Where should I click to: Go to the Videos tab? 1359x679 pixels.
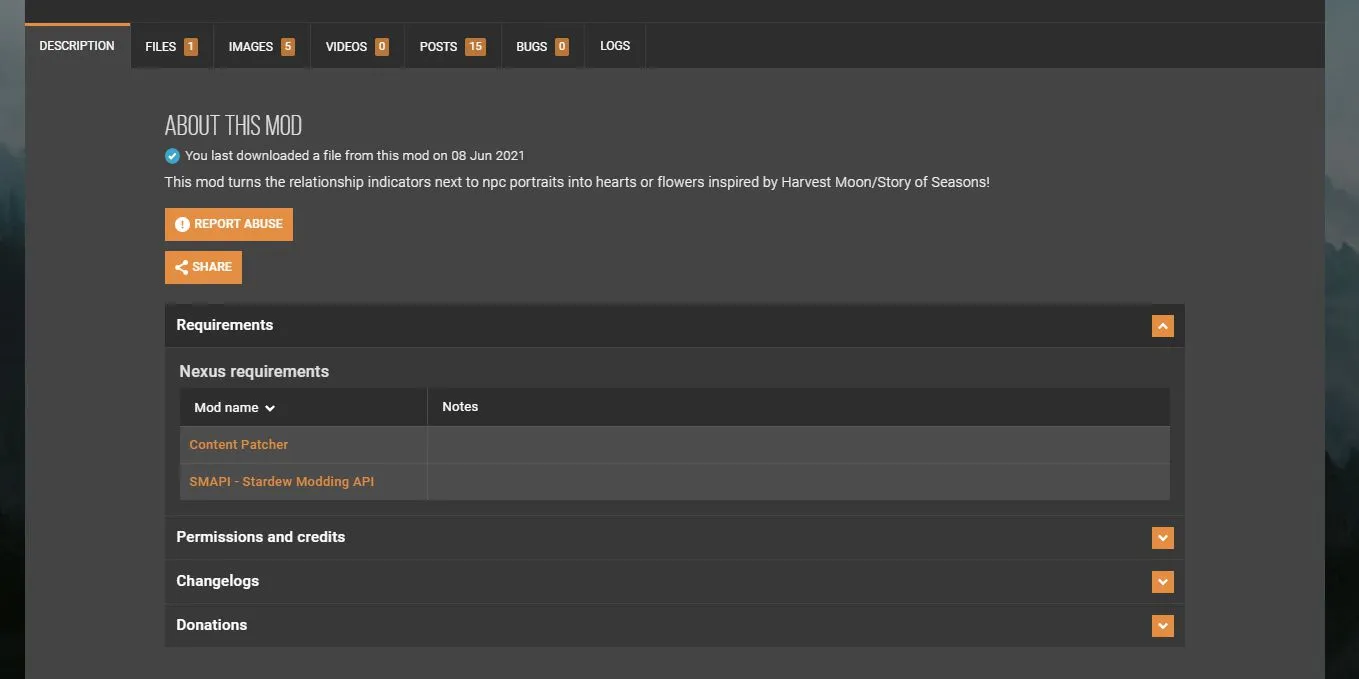346,47
